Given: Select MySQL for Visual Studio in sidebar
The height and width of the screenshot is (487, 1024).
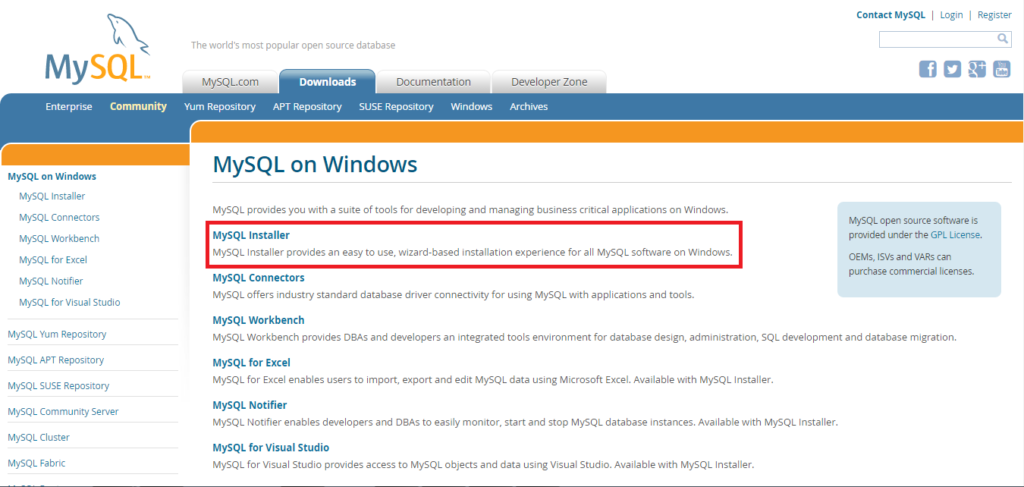Looking at the screenshot, I should pyautogui.click(x=69, y=302).
